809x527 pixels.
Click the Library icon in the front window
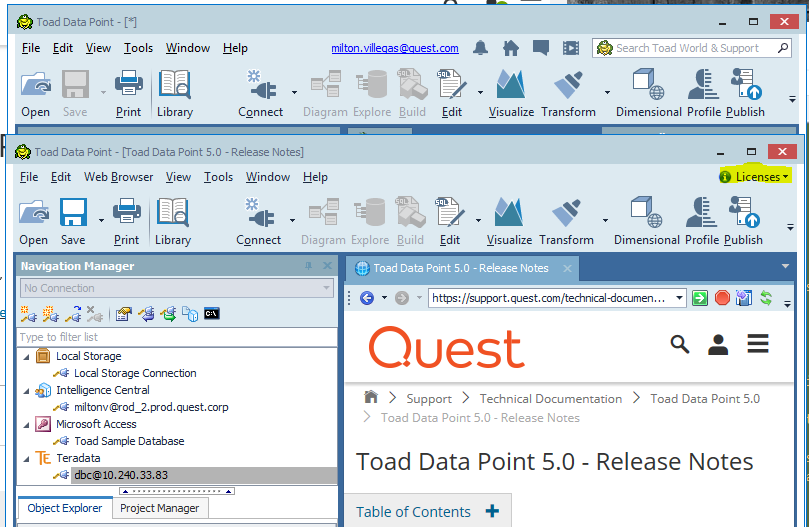pos(173,212)
